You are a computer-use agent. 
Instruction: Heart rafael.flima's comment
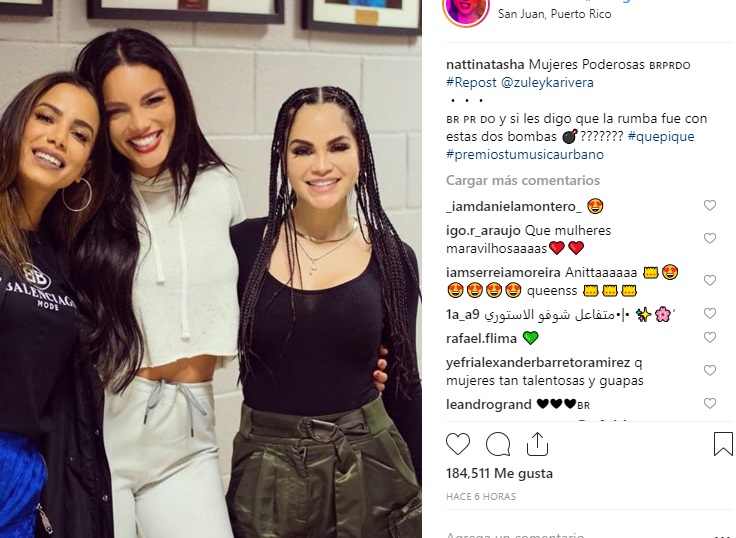click(x=710, y=337)
